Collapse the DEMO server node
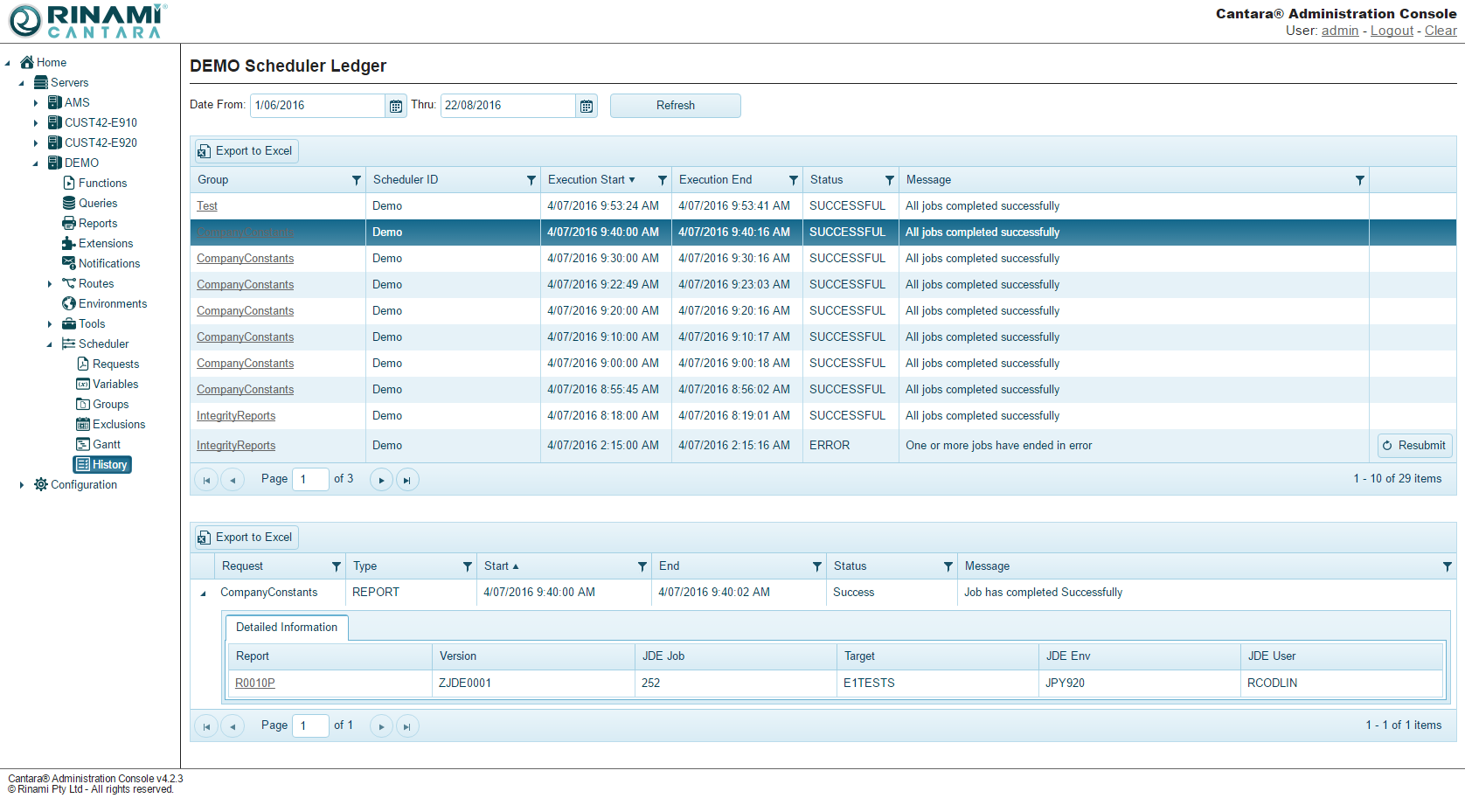Viewport: 1465px width, 812px height. [x=36, y=163]
